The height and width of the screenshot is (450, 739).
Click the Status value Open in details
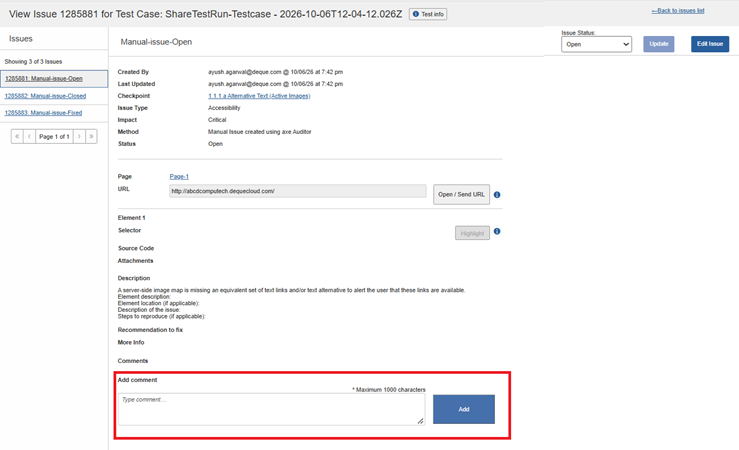[x=215, y=144]
